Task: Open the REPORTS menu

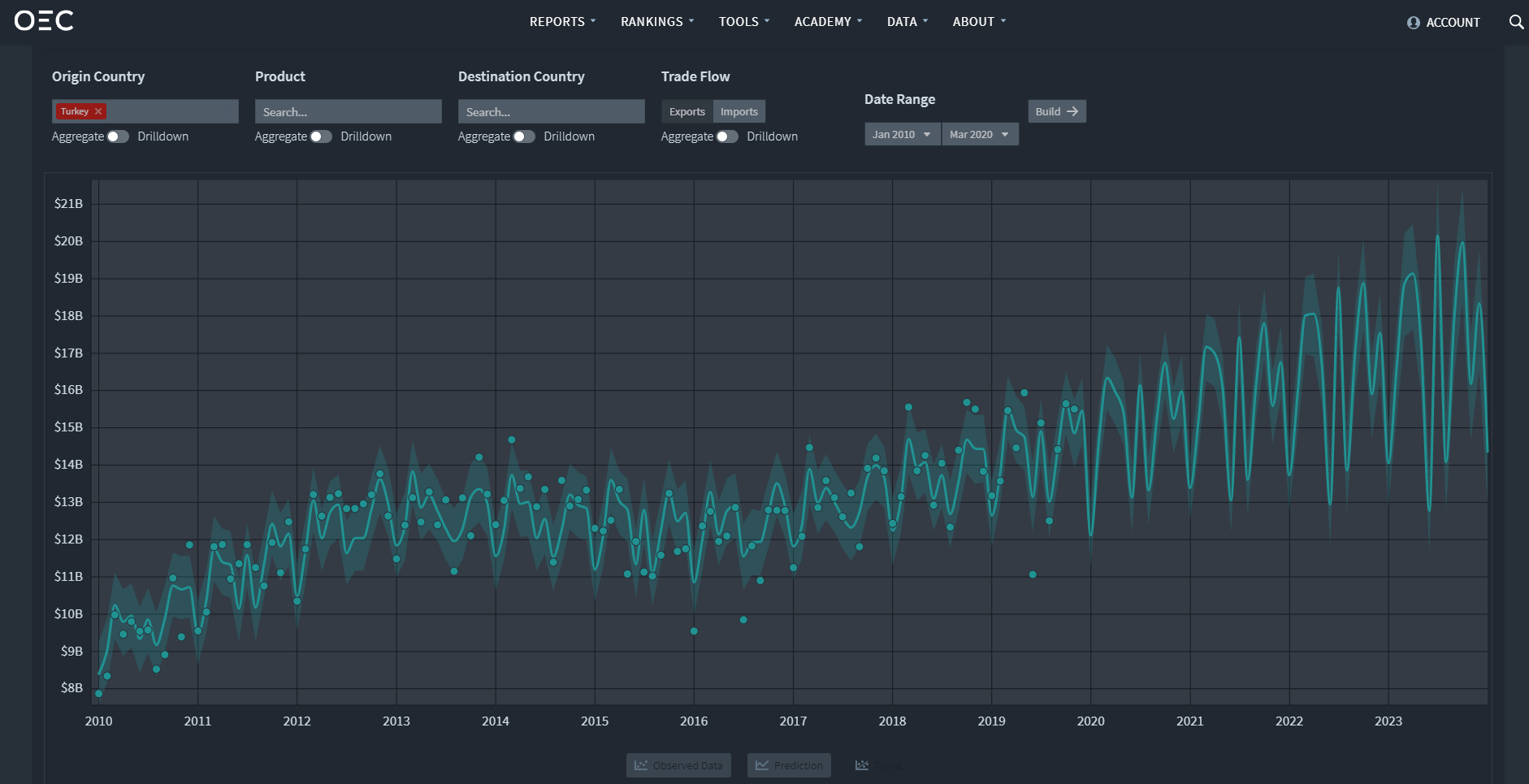Action: [562, 22]
